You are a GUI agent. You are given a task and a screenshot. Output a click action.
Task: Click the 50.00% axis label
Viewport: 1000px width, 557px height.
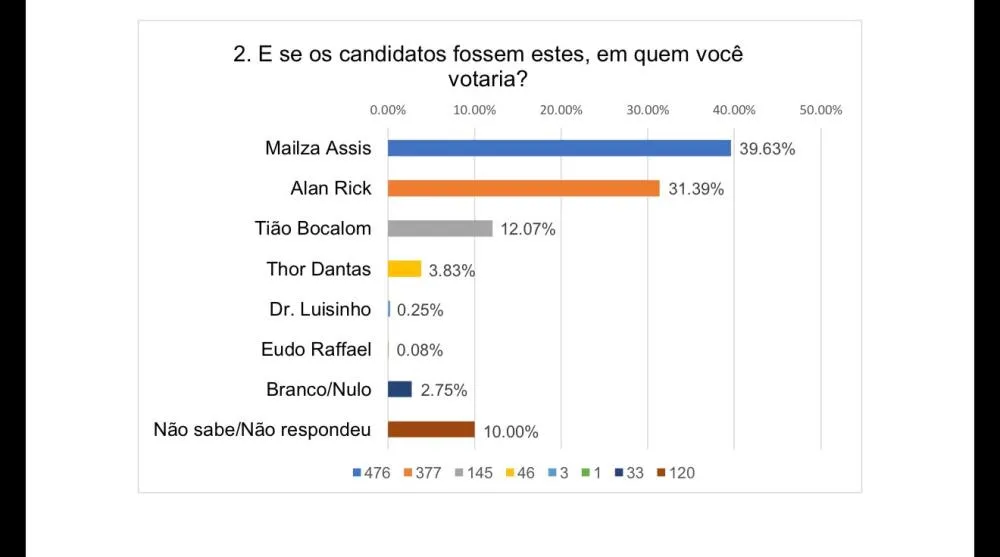(821, 110)
